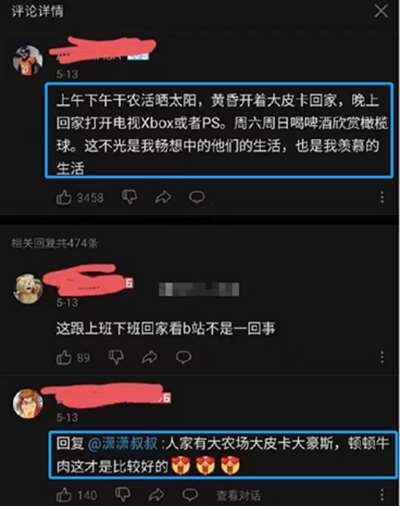Image resolution: width=400 pixels, height=506 pixels.
Task: Reply to the top comment via bubble icon
Action: point(197,197)
